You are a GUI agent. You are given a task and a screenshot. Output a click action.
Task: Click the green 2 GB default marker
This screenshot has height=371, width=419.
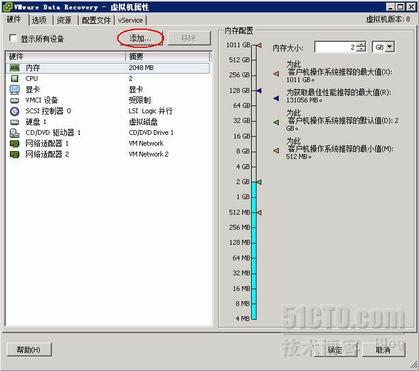[x=259, y=182]
